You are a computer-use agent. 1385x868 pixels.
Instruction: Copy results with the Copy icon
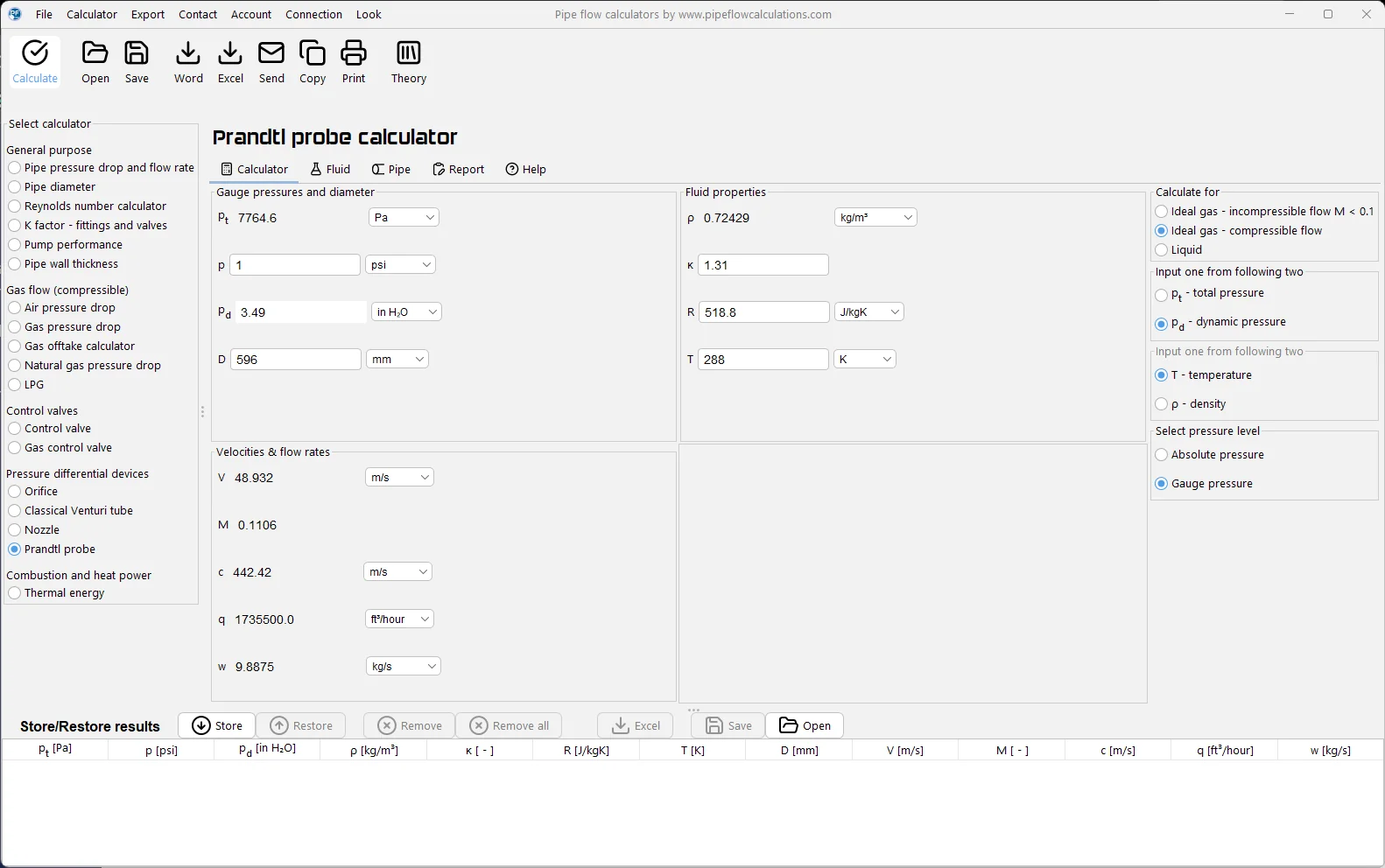pyautogui.click(x=313, y=62)
